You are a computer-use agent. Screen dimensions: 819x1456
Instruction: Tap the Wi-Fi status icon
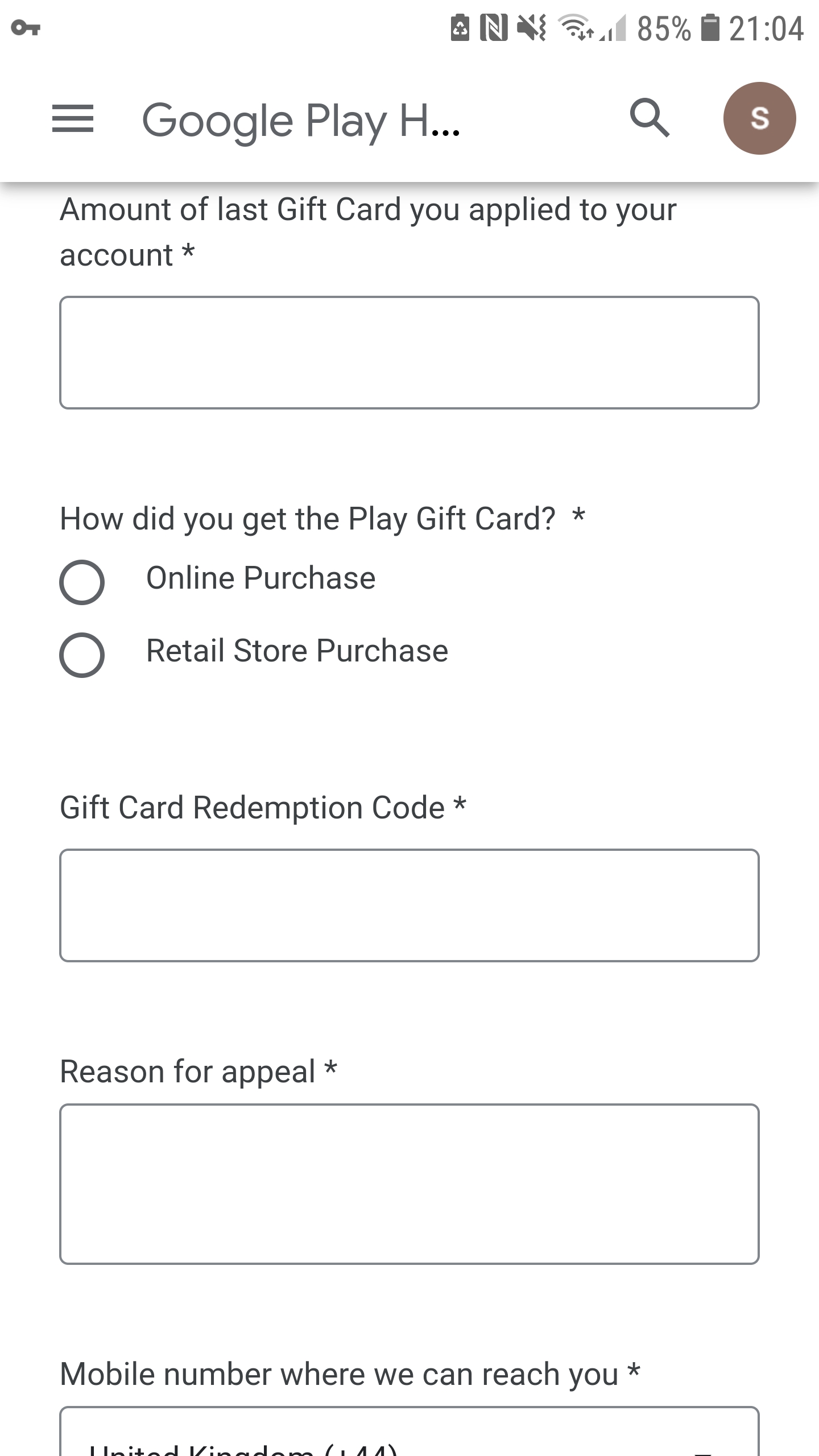(x=574, y=28)
